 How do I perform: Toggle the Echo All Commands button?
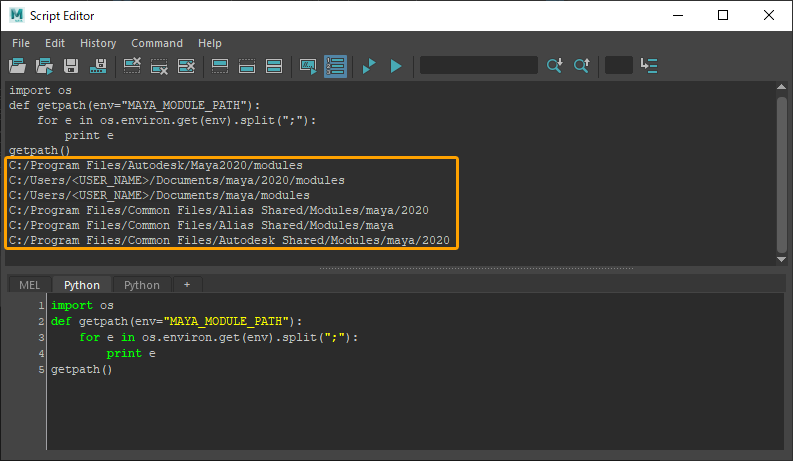tap(308, 66)
